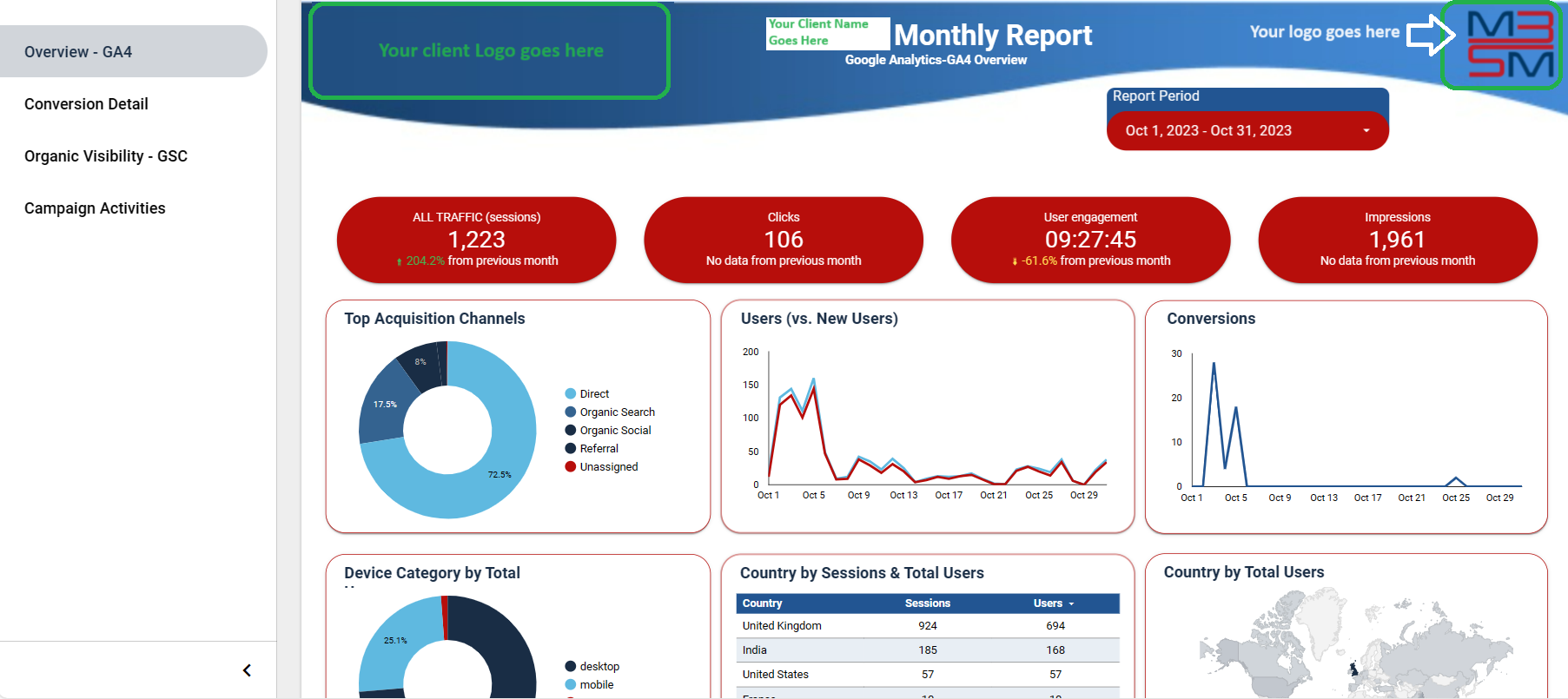Select the Overview - GA4 page

coord(78,52)
